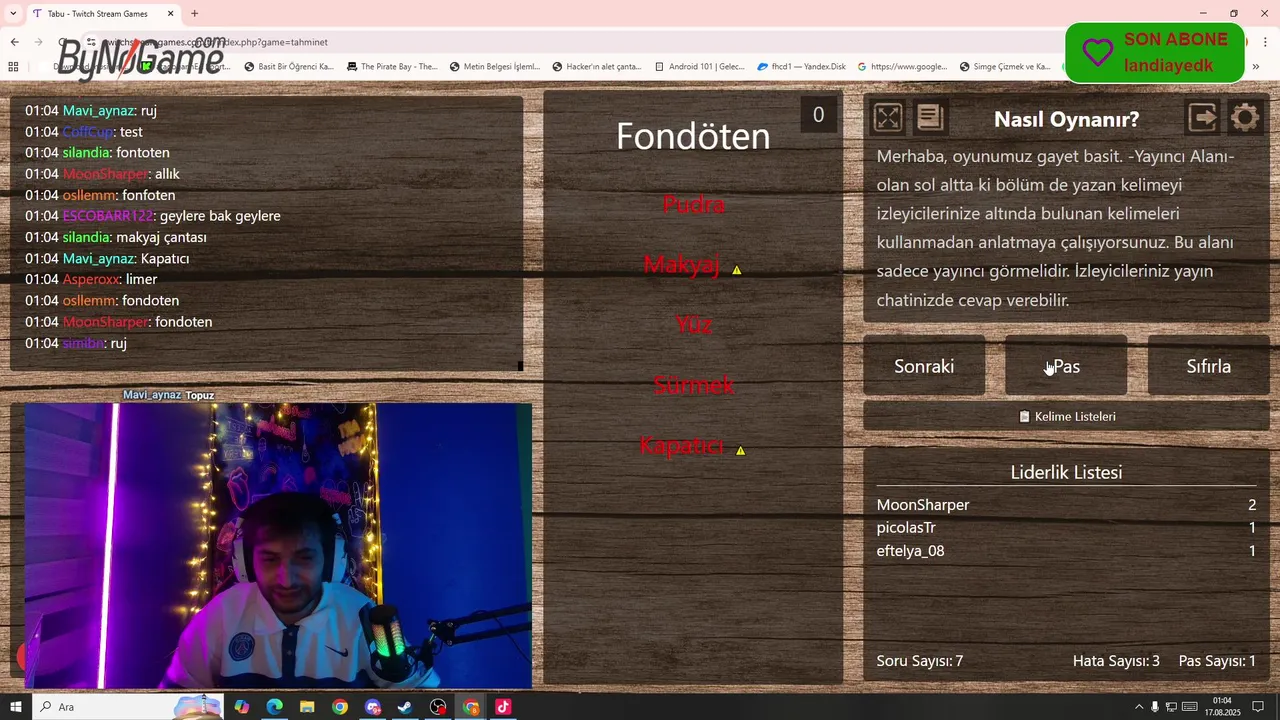Click the Hata Sayısı: 3 stat

pyautogui.click(x=1116, y=661)
